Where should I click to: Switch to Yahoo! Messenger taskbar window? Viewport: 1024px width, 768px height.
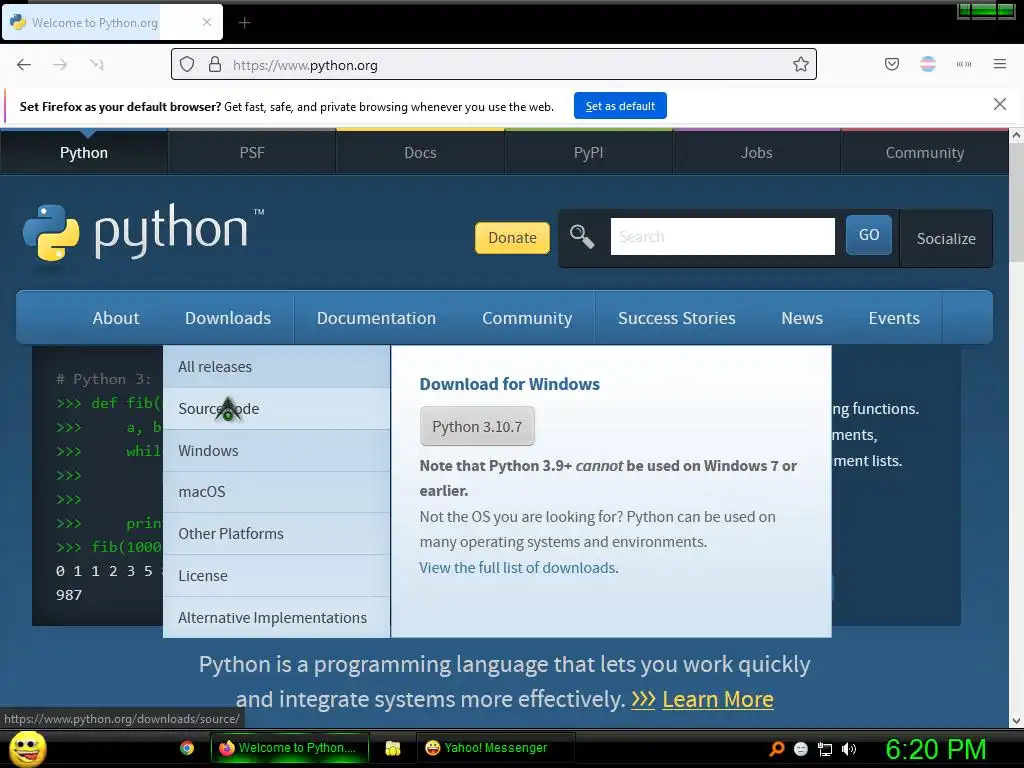pyautogui.click(x=496, y=748)
